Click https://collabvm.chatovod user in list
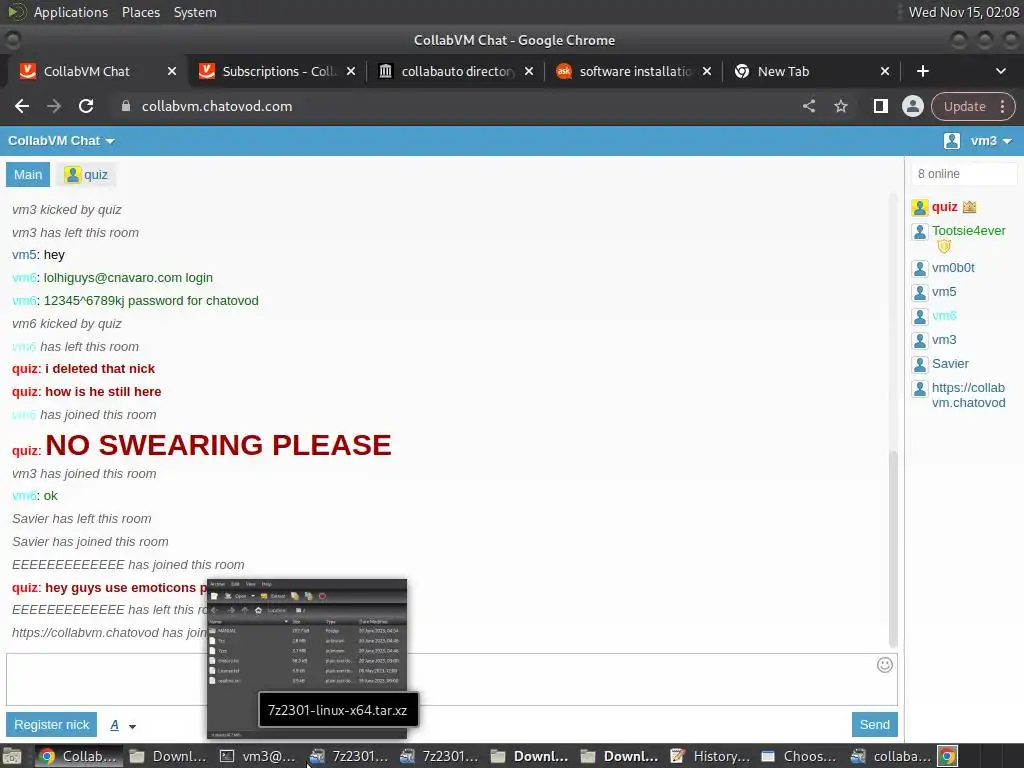This screenshot has width=1024, height=768. coord(968,395)
